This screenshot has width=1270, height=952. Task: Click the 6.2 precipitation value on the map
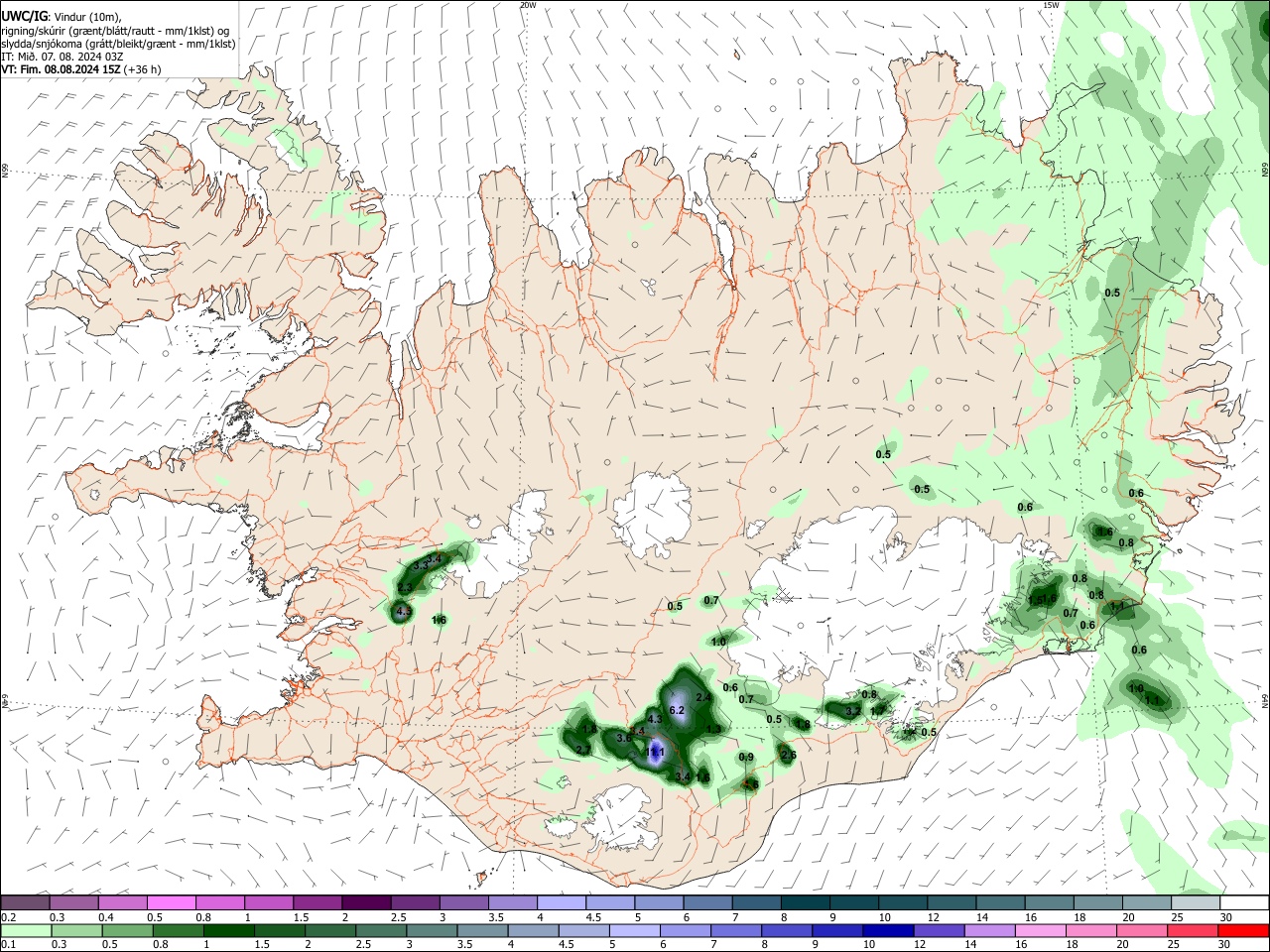[x=678, y=711]
